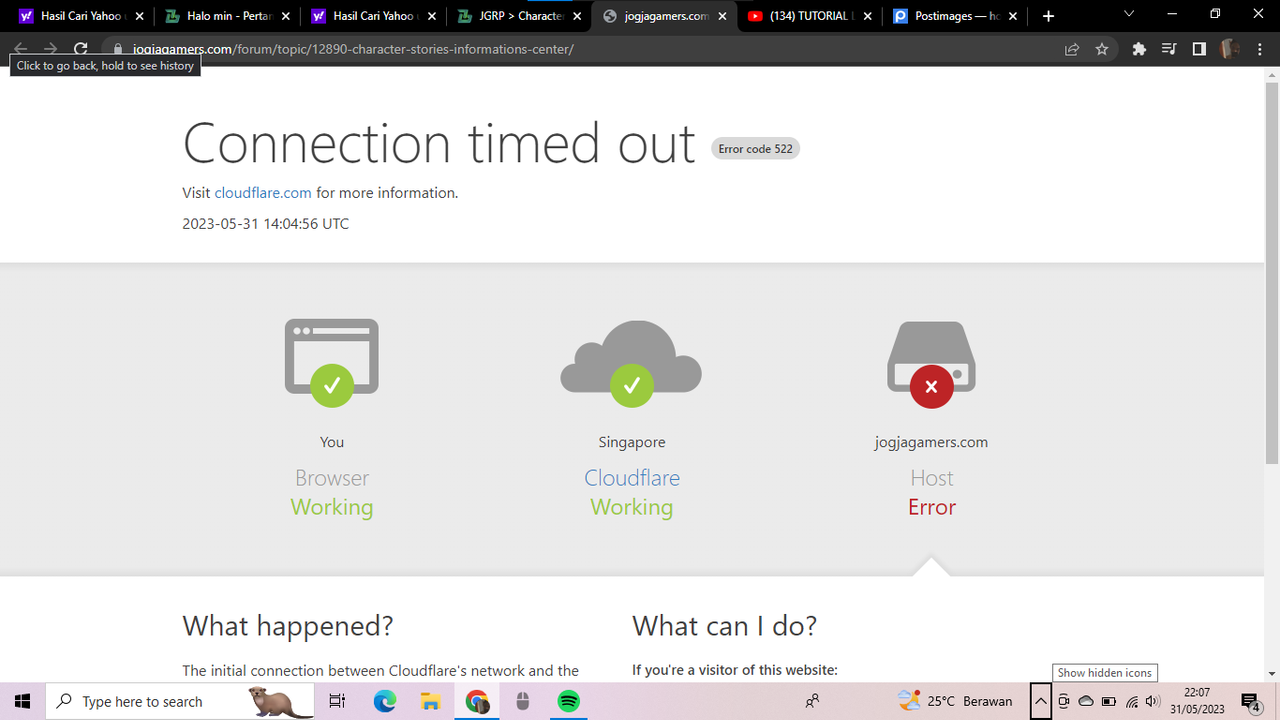Click the browser forward arrow
The image size is (1280, 720).
pyautogui.click(x=50, y=48)
